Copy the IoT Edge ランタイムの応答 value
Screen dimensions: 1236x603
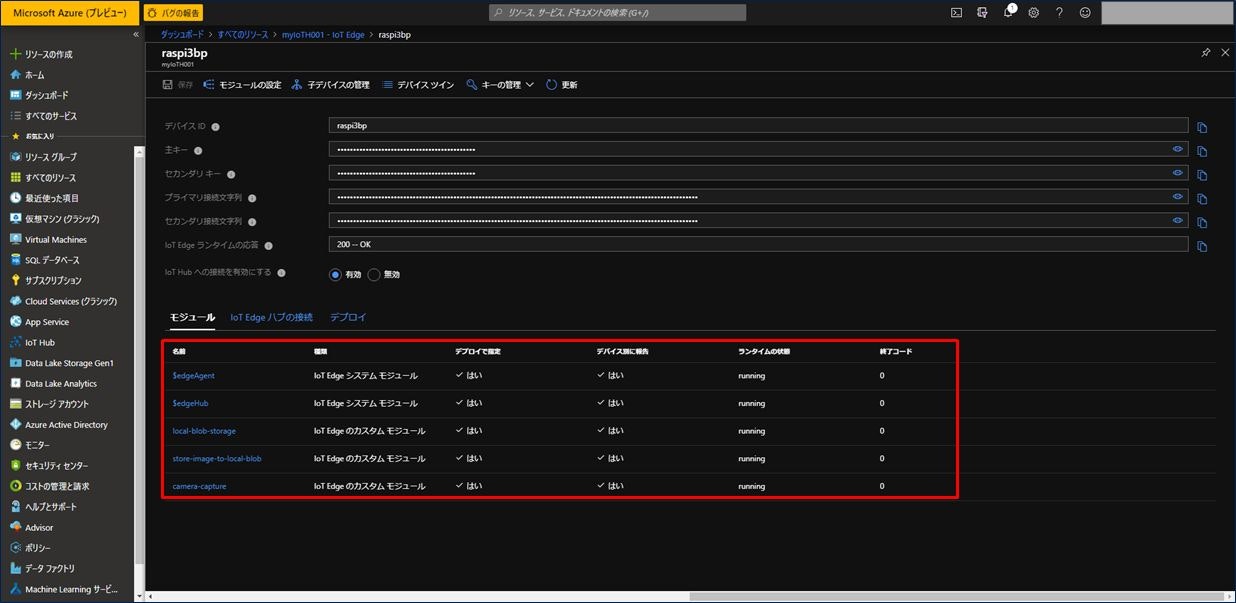[x=1202, y=246]
